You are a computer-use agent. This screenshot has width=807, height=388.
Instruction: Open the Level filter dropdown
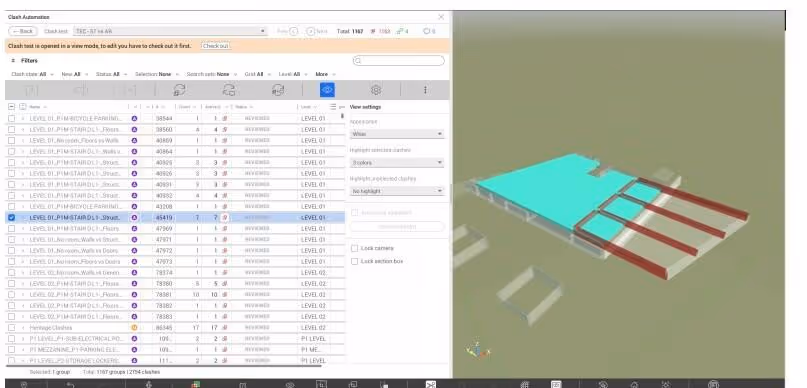[x=292, y=74]
